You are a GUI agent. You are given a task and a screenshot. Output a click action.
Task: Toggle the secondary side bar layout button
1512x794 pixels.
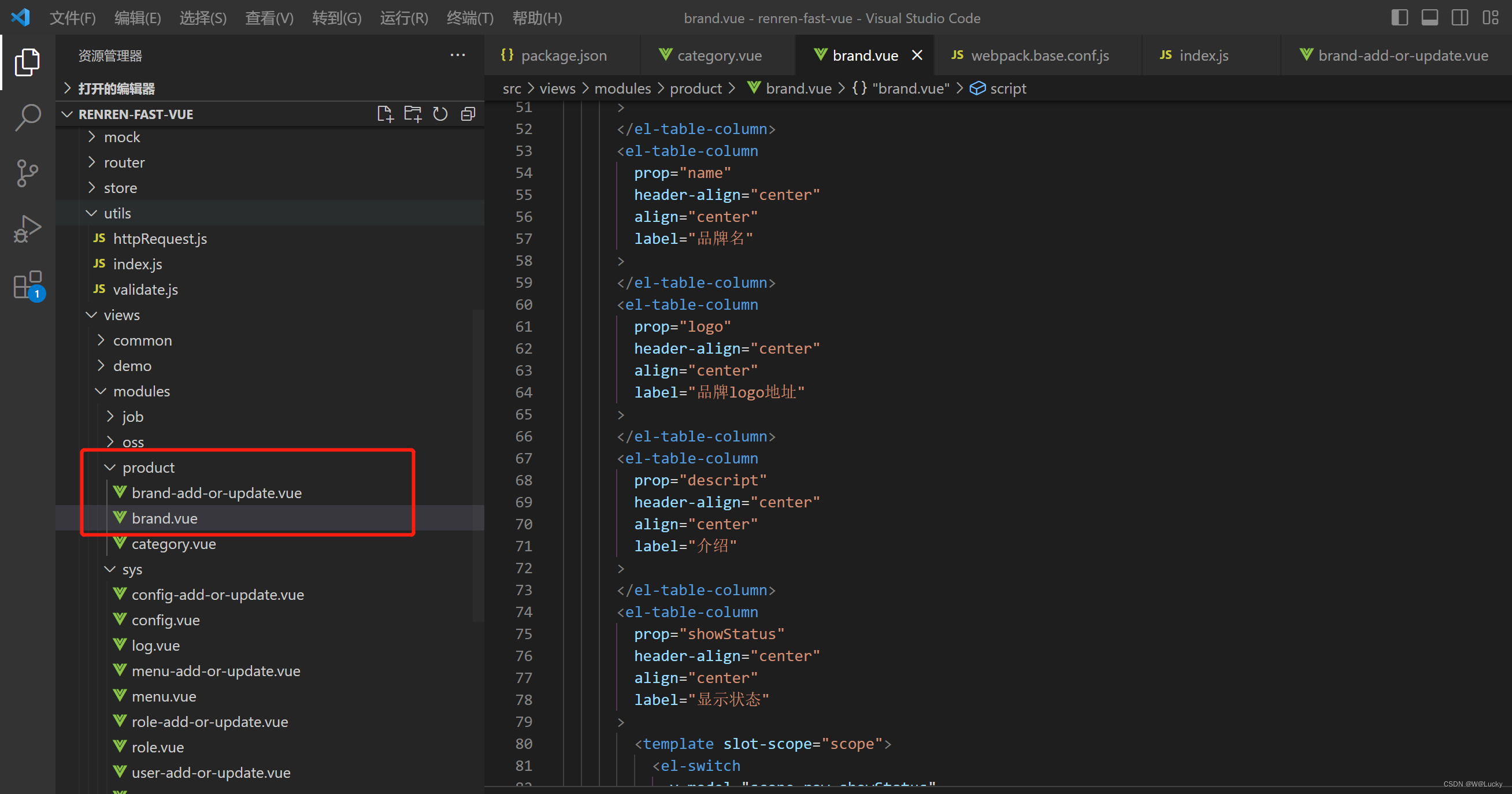coord(1460,17)
